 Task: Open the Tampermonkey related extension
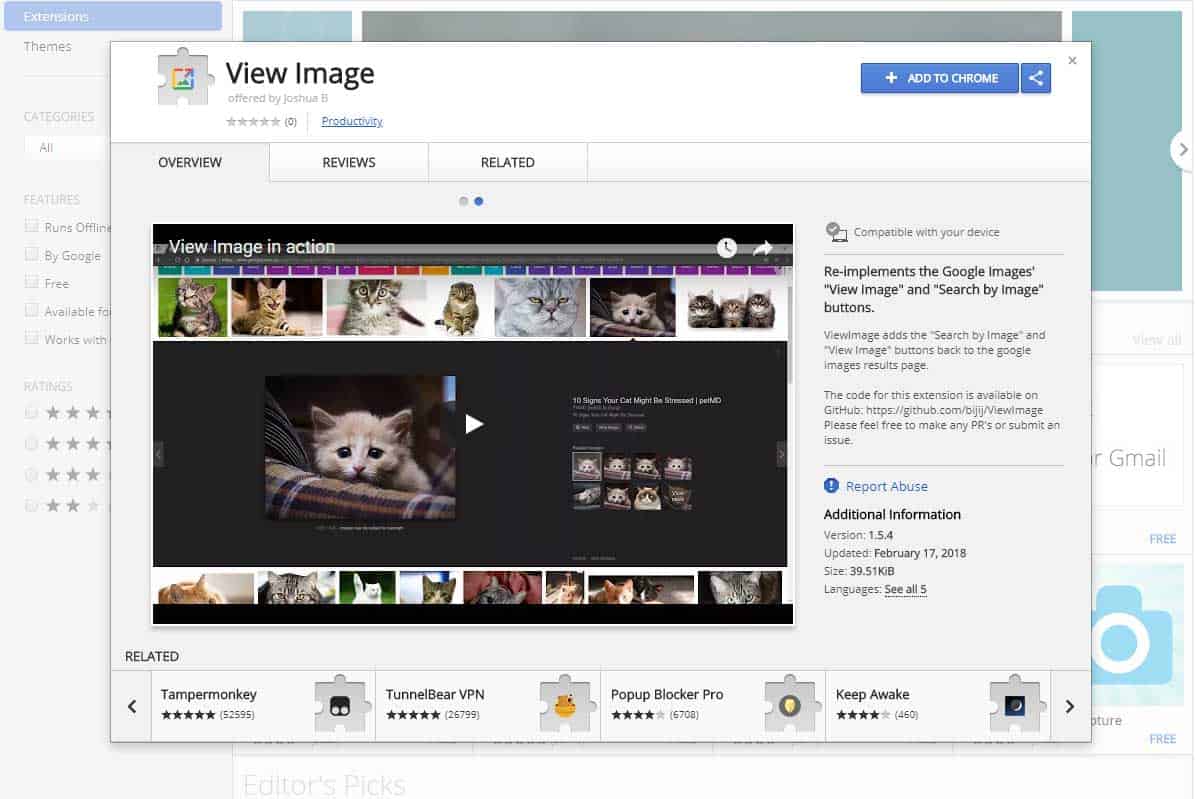pyautogui.click(x=263, y=706)
